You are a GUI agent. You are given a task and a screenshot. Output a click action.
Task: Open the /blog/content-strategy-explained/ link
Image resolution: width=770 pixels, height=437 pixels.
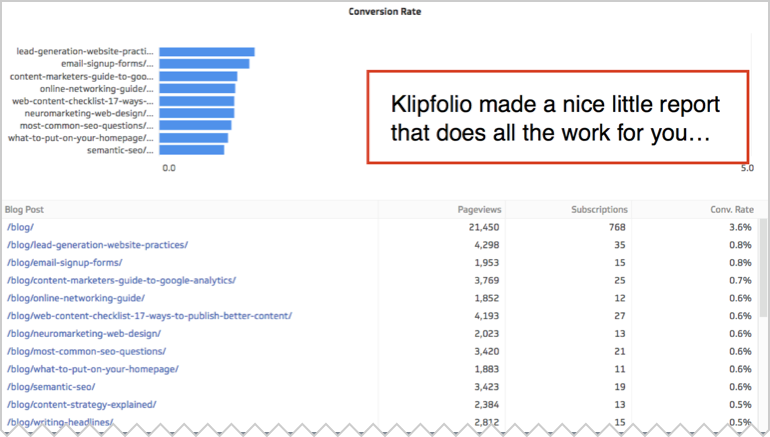81,404
